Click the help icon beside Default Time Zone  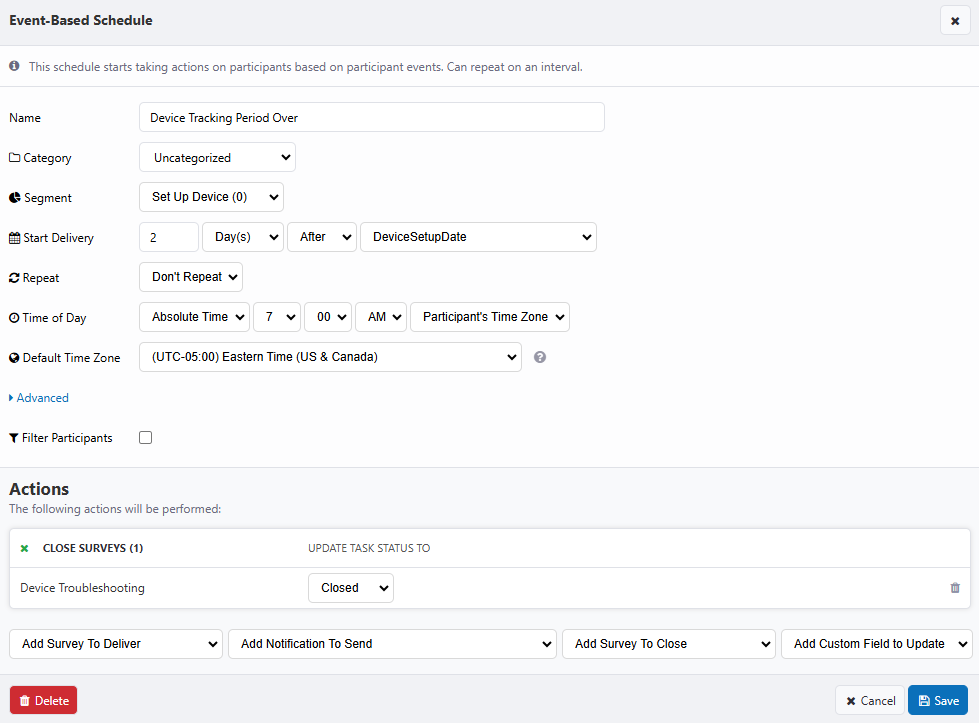[540, 357]
